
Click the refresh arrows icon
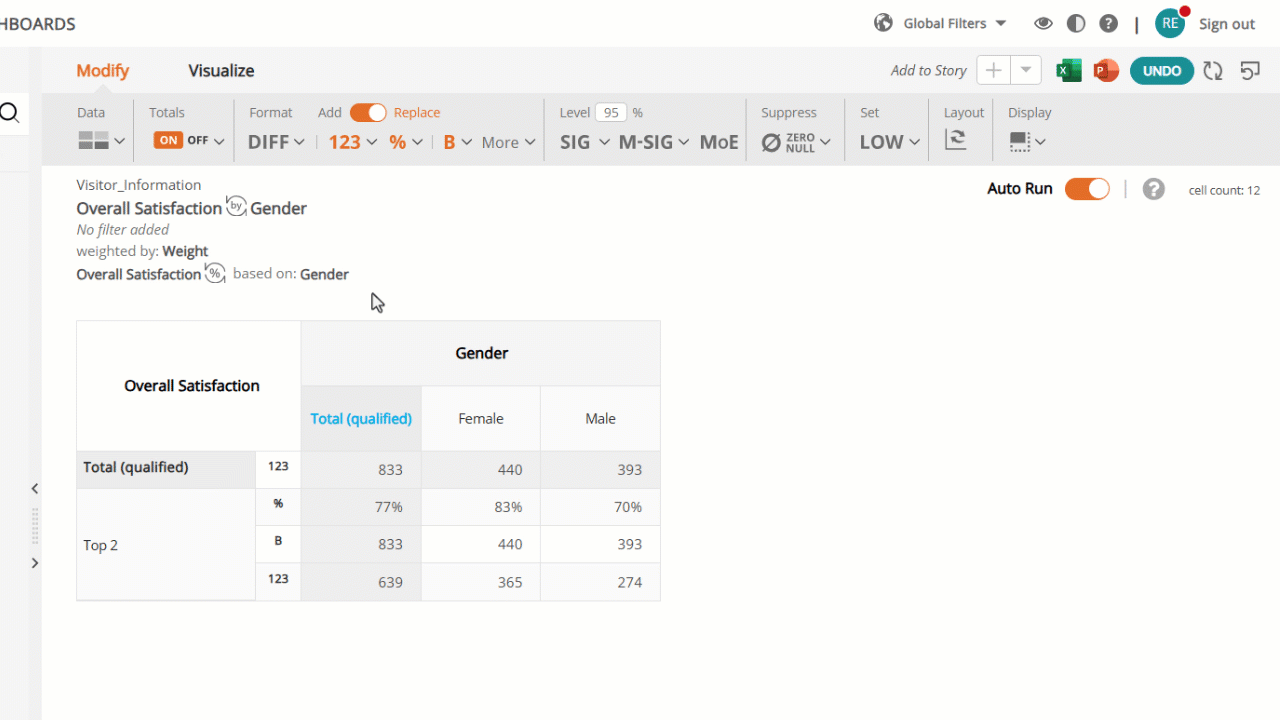1213,71
